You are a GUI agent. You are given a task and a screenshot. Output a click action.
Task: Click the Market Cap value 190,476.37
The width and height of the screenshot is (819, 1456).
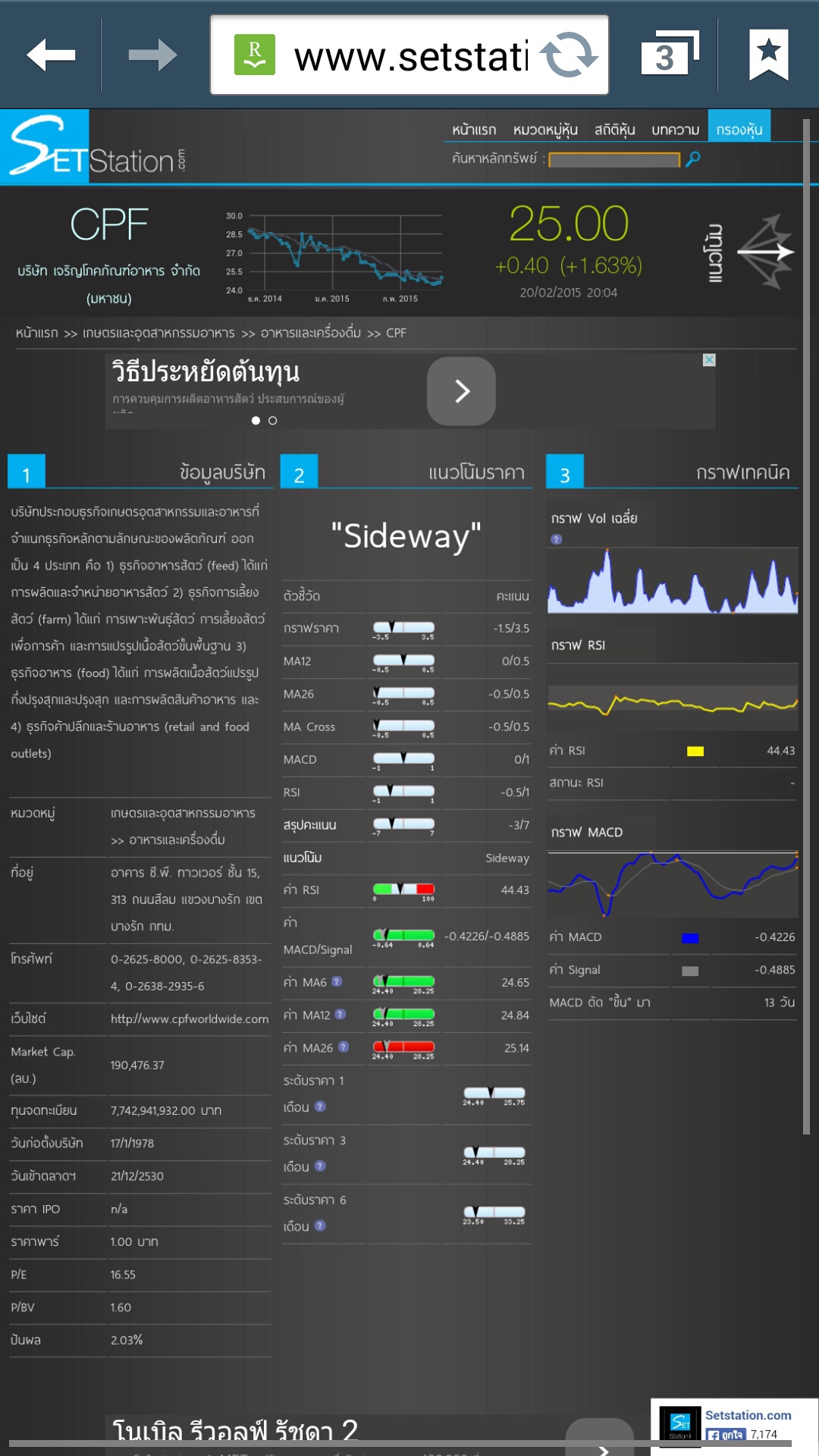137,1065
